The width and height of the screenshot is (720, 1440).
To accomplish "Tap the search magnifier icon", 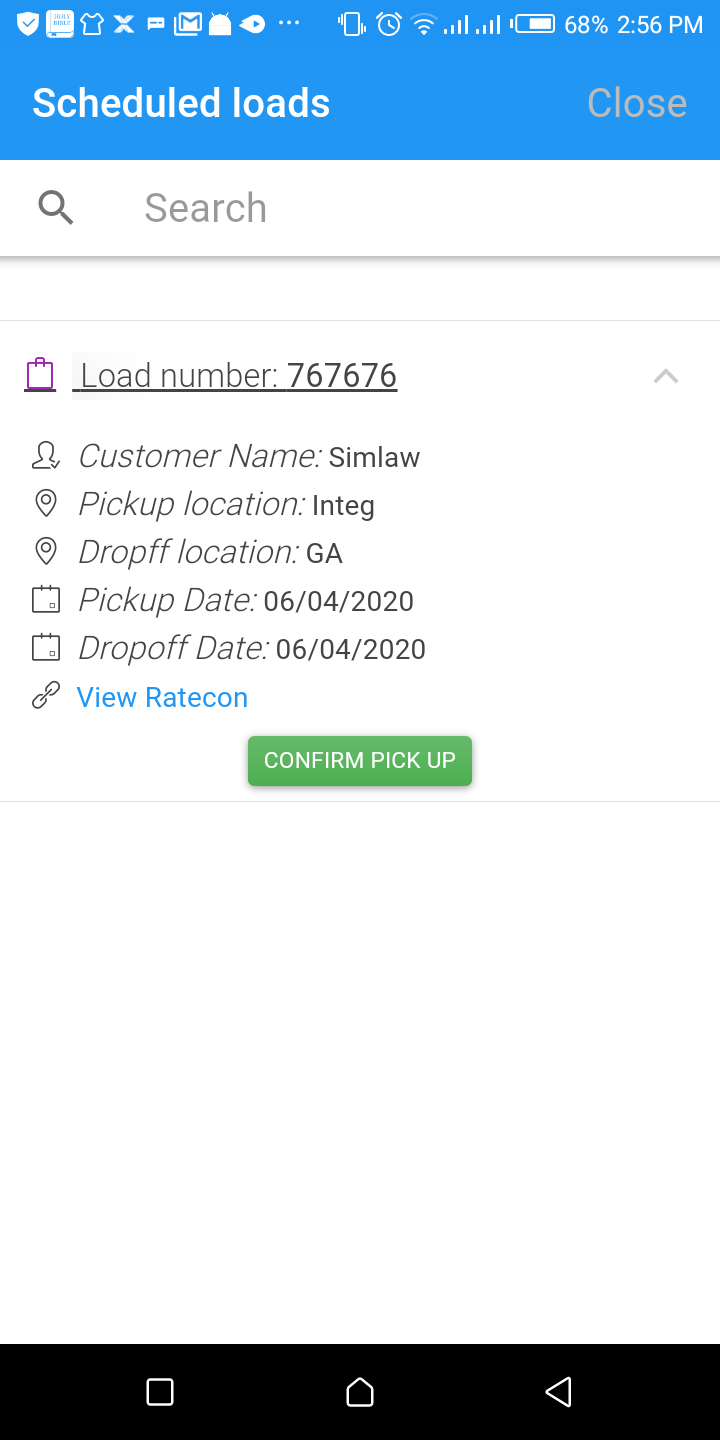I will (56, 208).
